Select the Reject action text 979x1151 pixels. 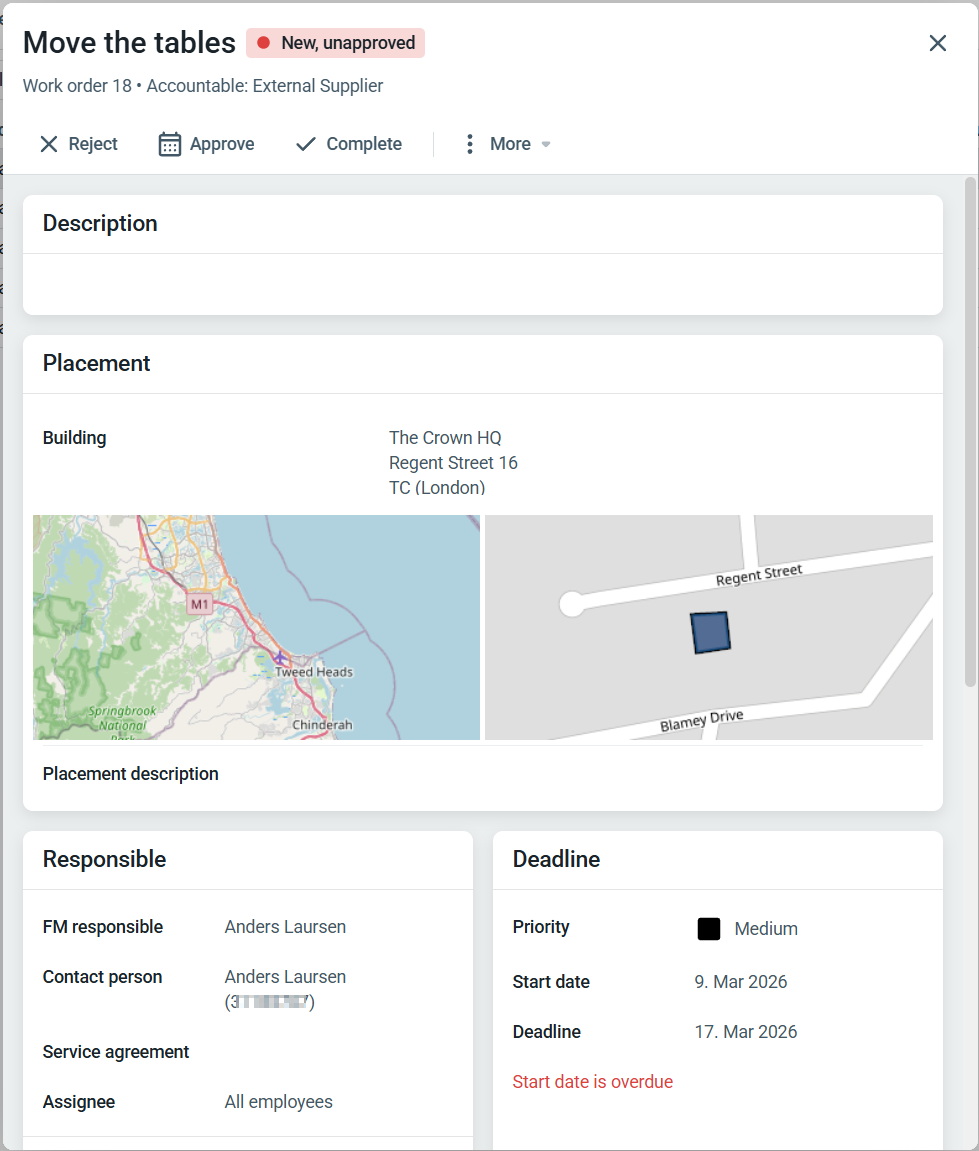93,144
